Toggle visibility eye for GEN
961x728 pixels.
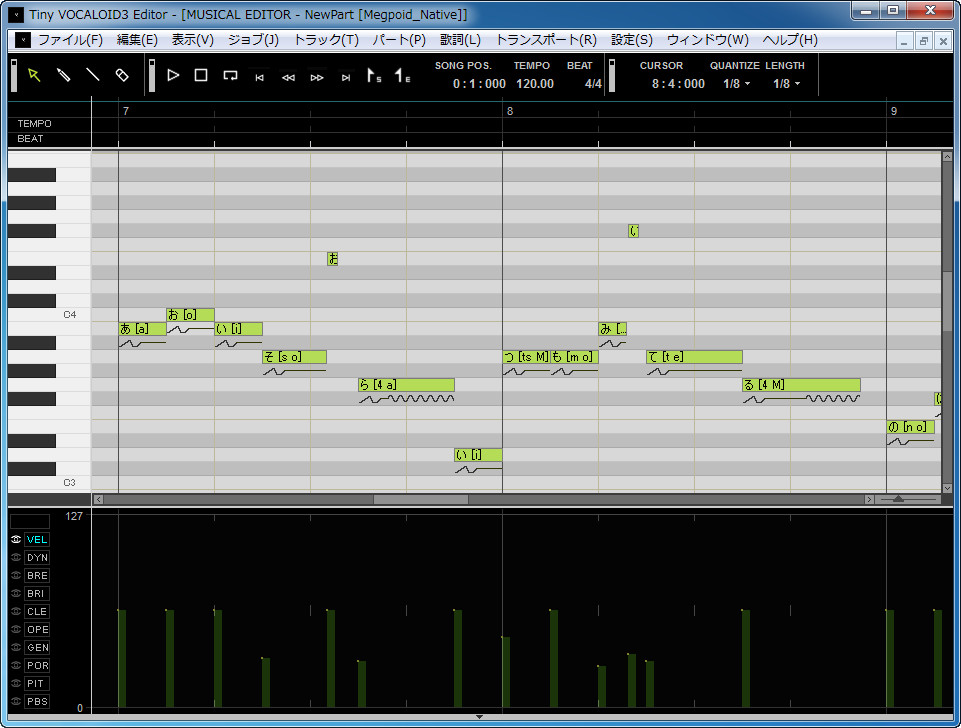[16, 647]
